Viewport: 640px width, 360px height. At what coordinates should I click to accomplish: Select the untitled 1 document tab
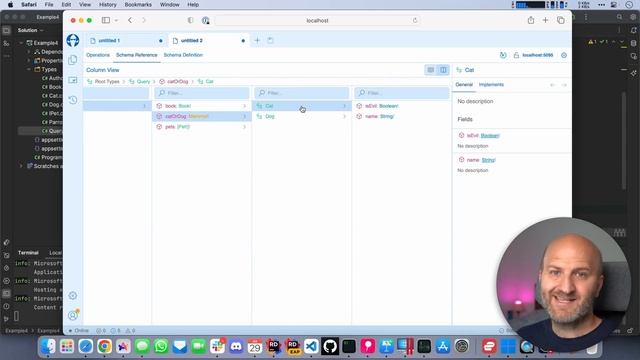tap(126, 40)
